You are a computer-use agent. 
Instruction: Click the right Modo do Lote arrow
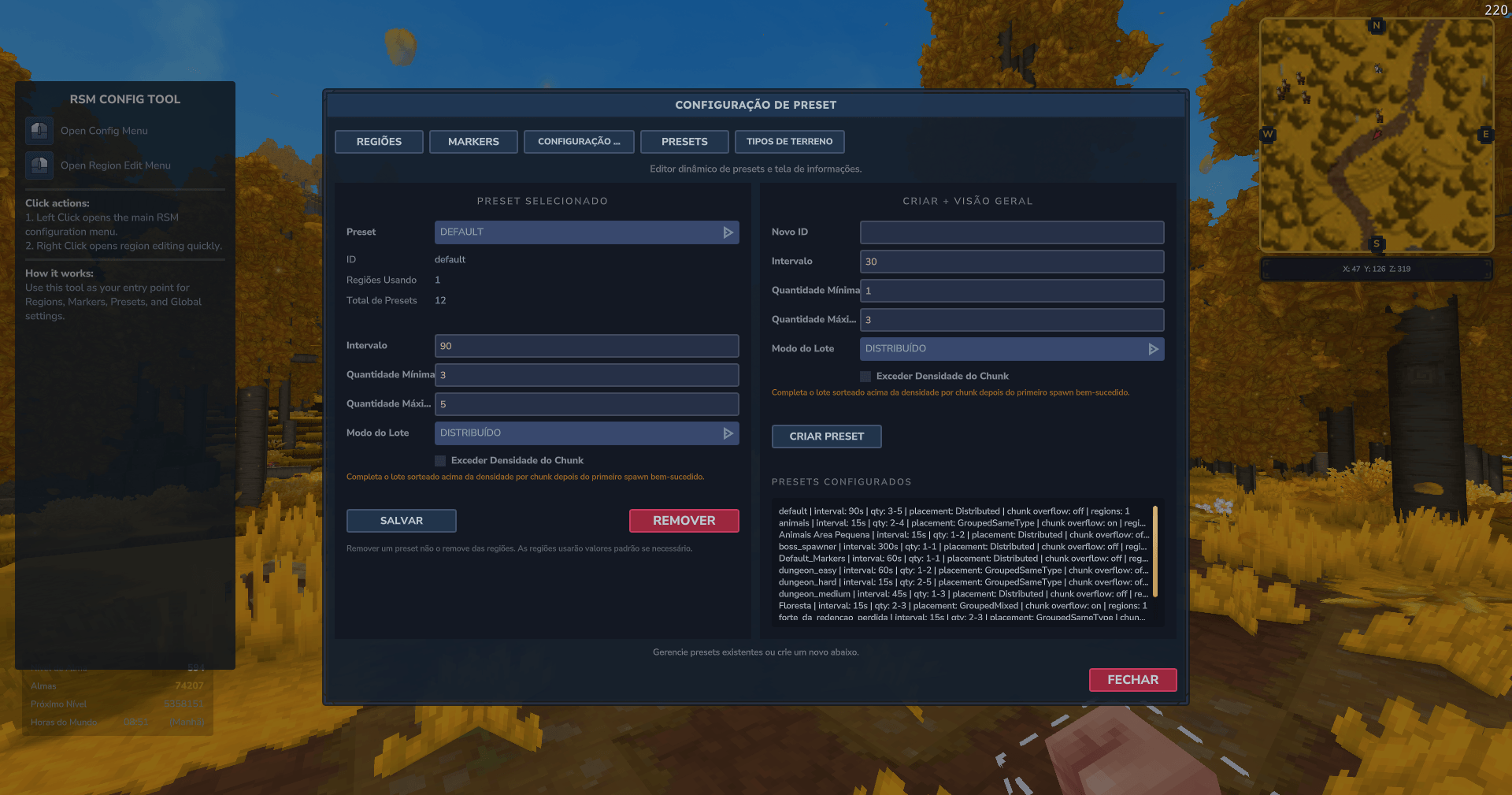pyautogui.click(x=1154, y=349)
